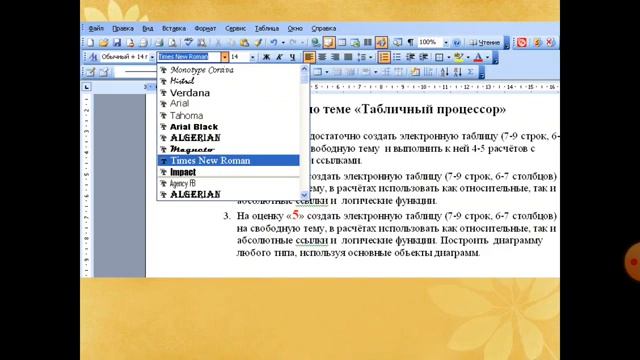Sort table ascending with A-Z icon
This screenshot has width=640, height=360.
444,72
